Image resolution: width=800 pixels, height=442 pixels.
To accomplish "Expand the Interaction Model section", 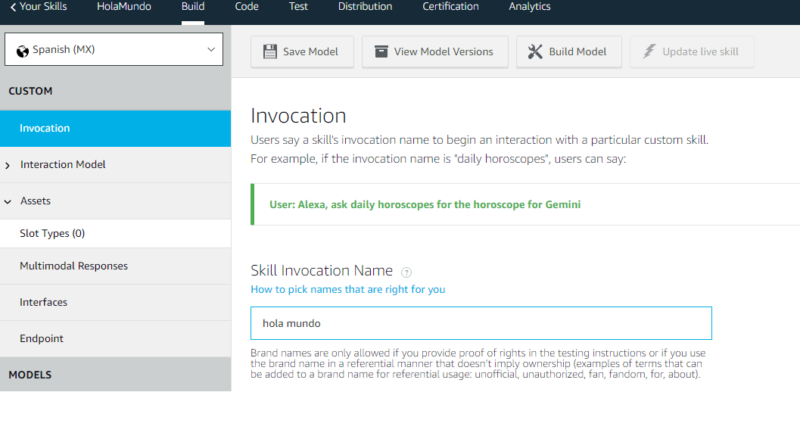I will coord(9,165).
